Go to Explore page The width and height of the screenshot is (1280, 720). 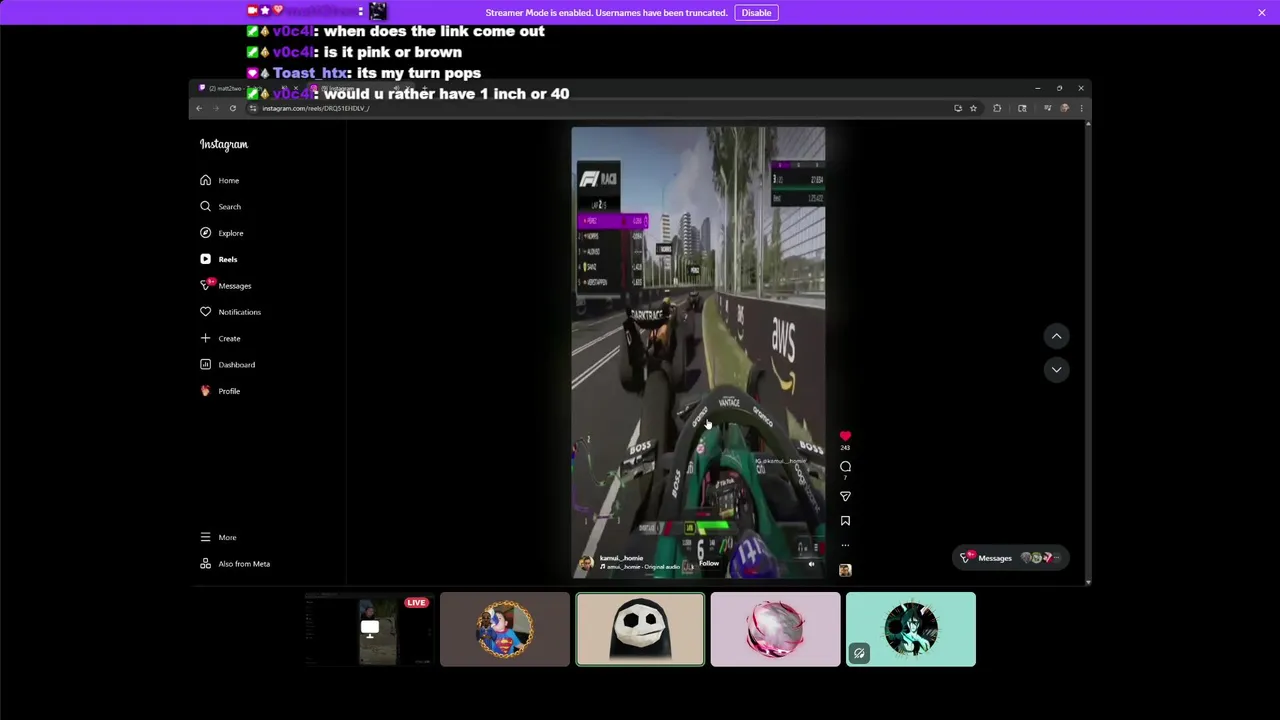(x=221, y=233)
